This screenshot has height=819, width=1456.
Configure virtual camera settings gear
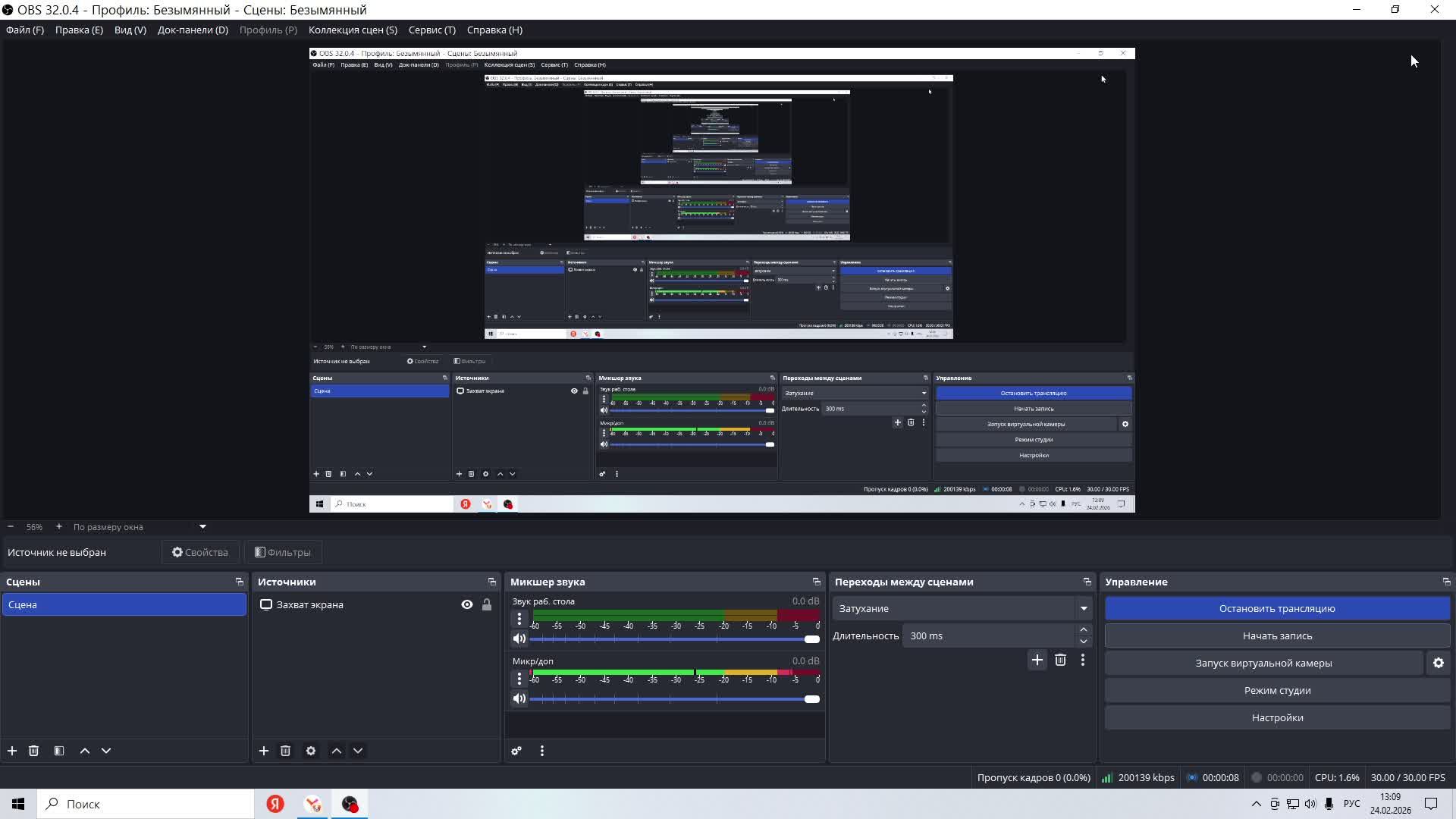tap(1438, 663)
